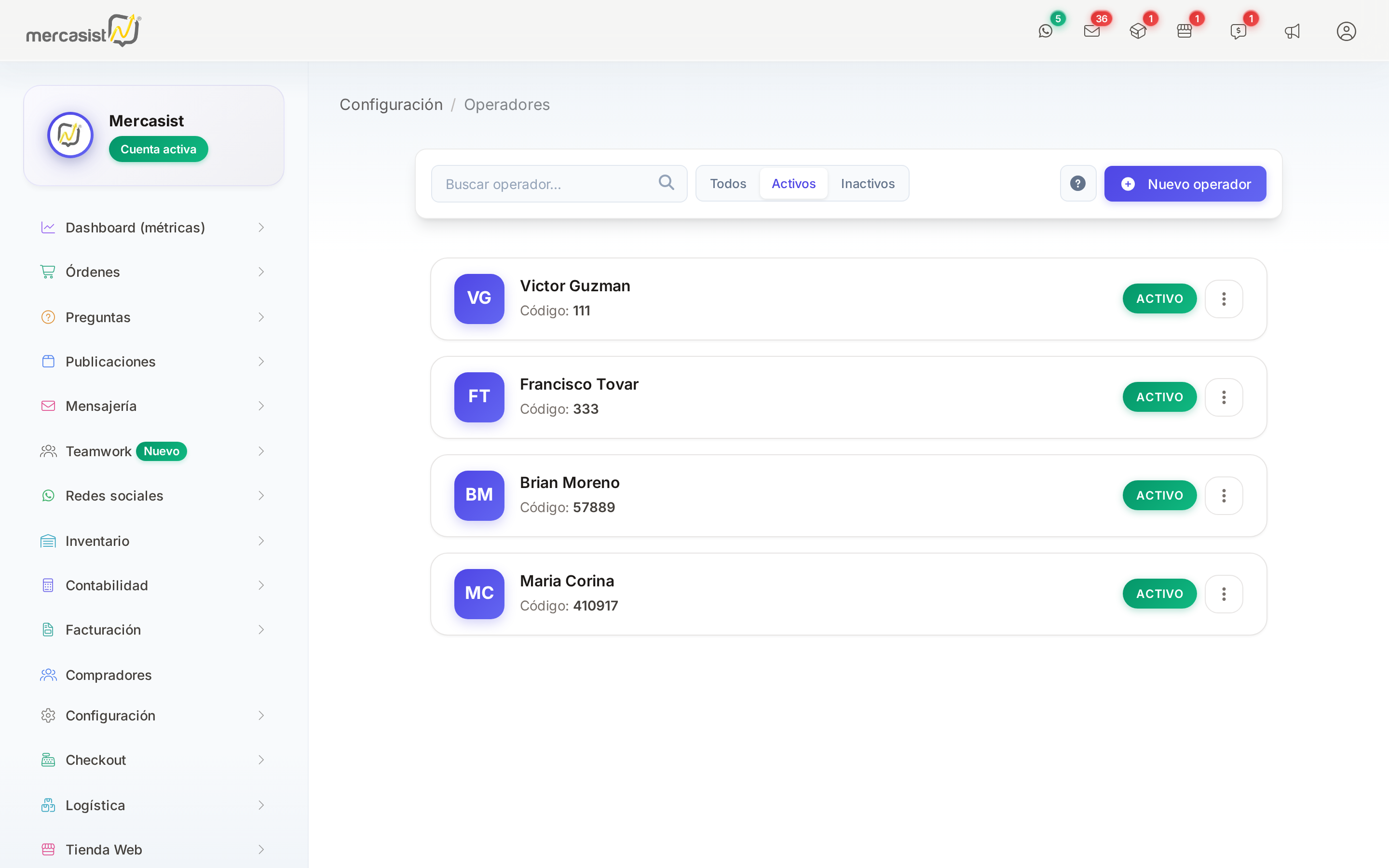The image size is (1389, 868).
Task: Click ACTIVO status badge for Francisco Tovar
Action: pyautogui.click(x=1159, y=397)
